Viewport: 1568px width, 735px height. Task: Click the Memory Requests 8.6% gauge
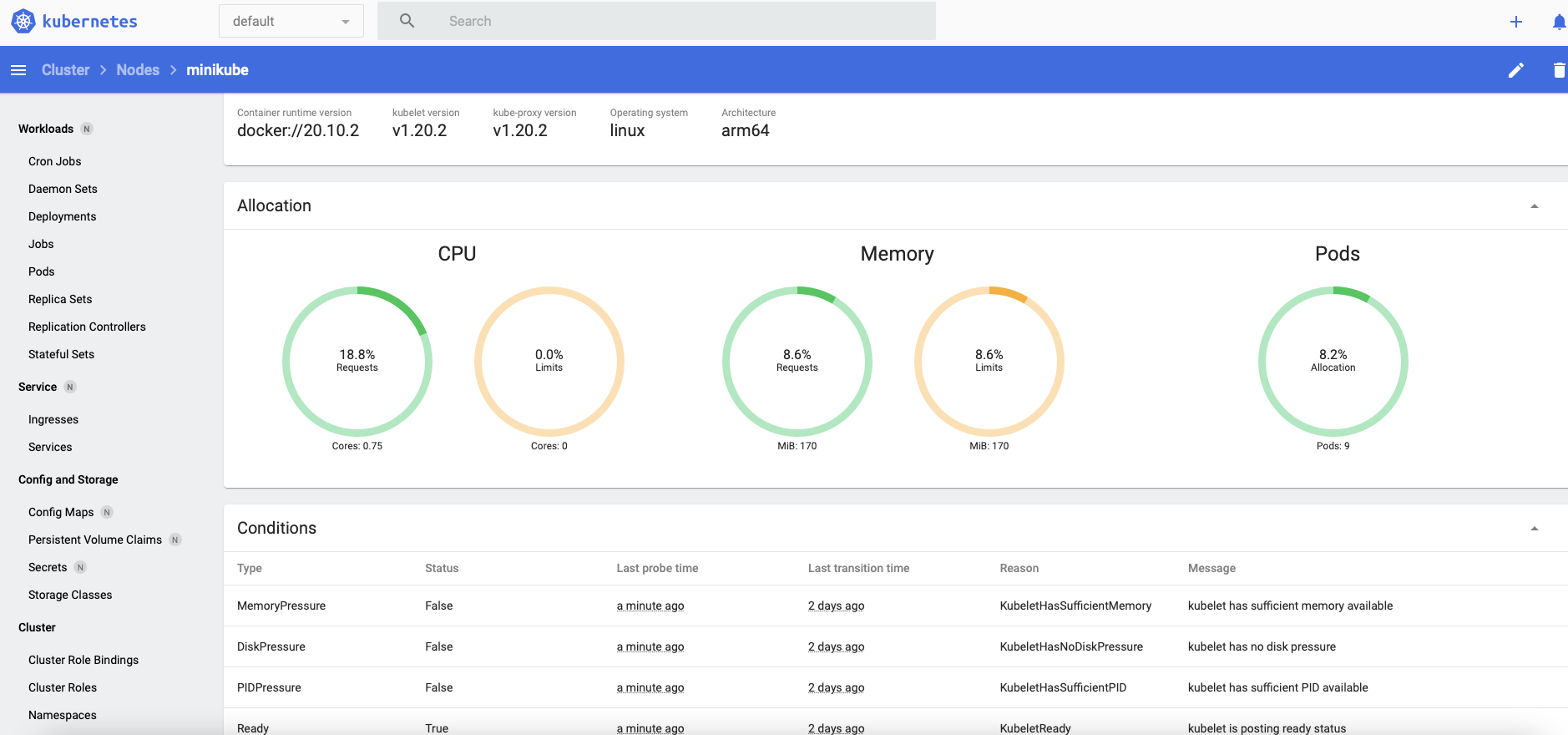click(x=797, y=361)
